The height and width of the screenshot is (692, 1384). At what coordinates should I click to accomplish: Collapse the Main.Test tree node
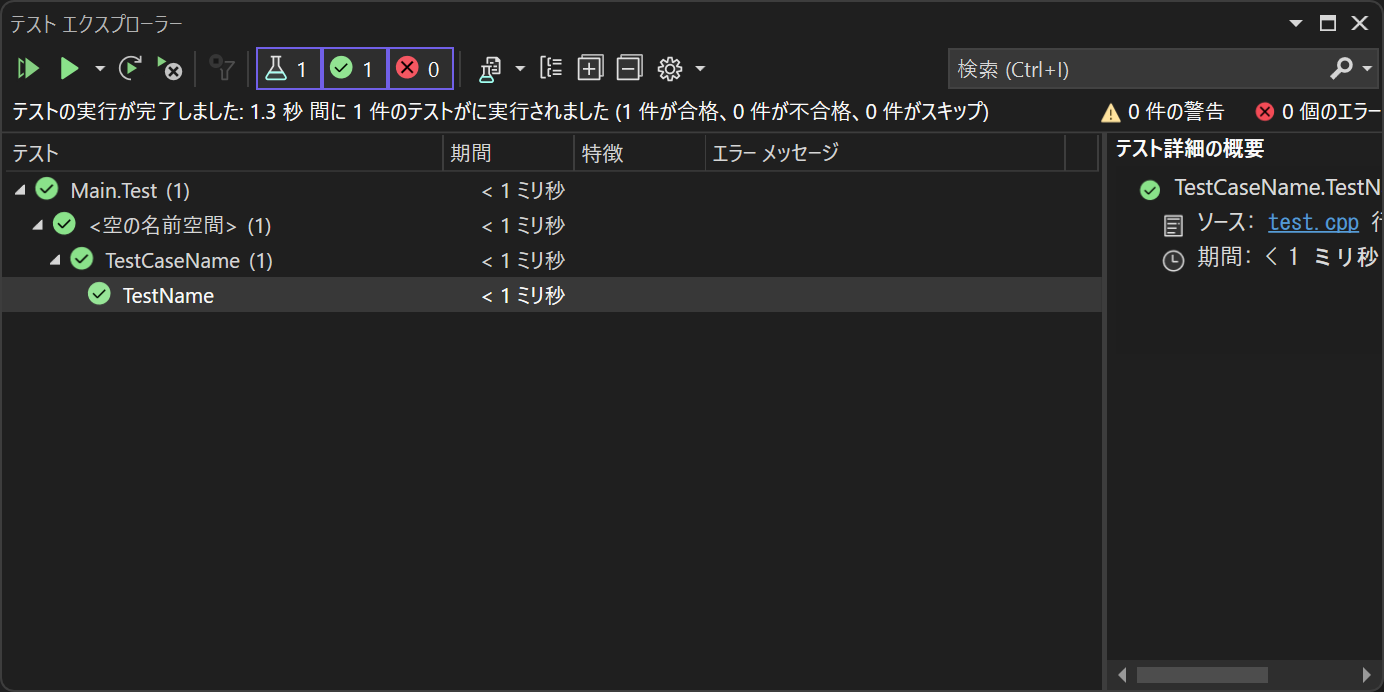pos(22,190)
